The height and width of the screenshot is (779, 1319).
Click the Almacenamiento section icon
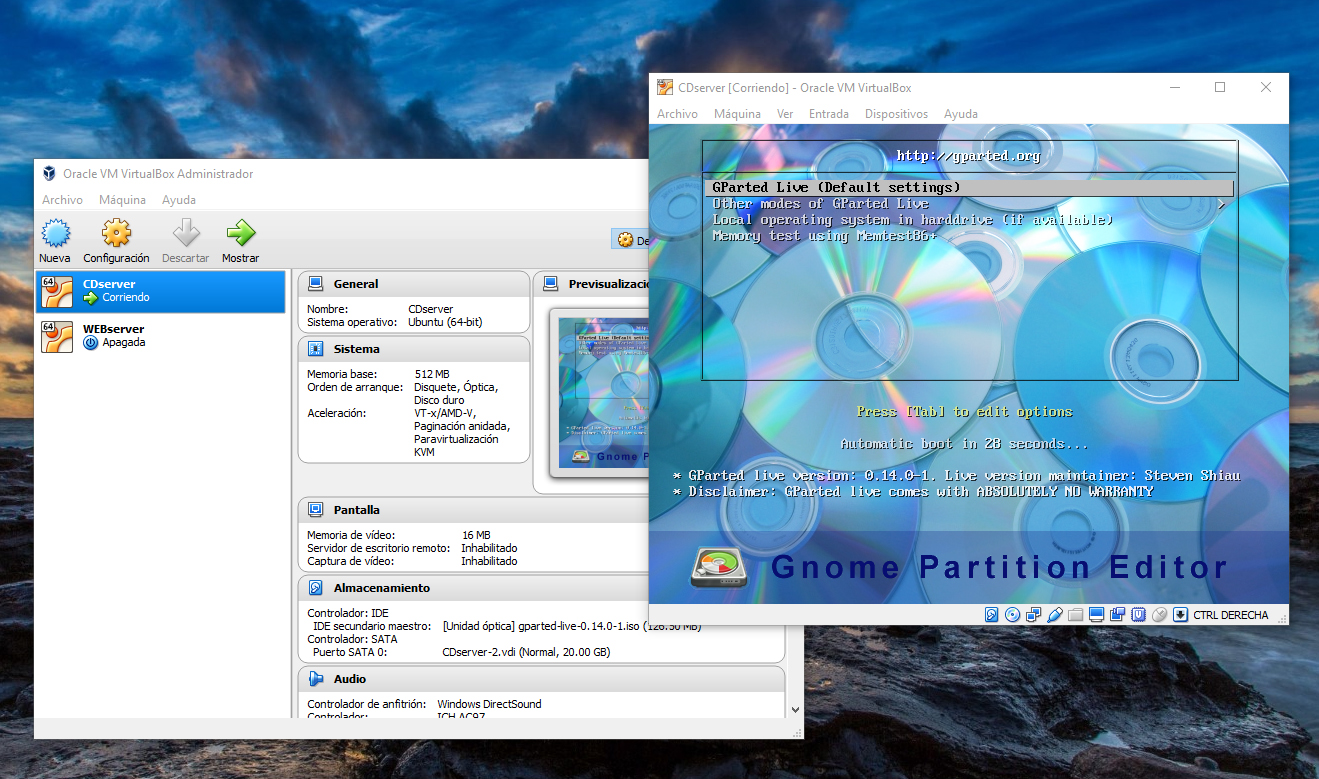click(315, 588)
